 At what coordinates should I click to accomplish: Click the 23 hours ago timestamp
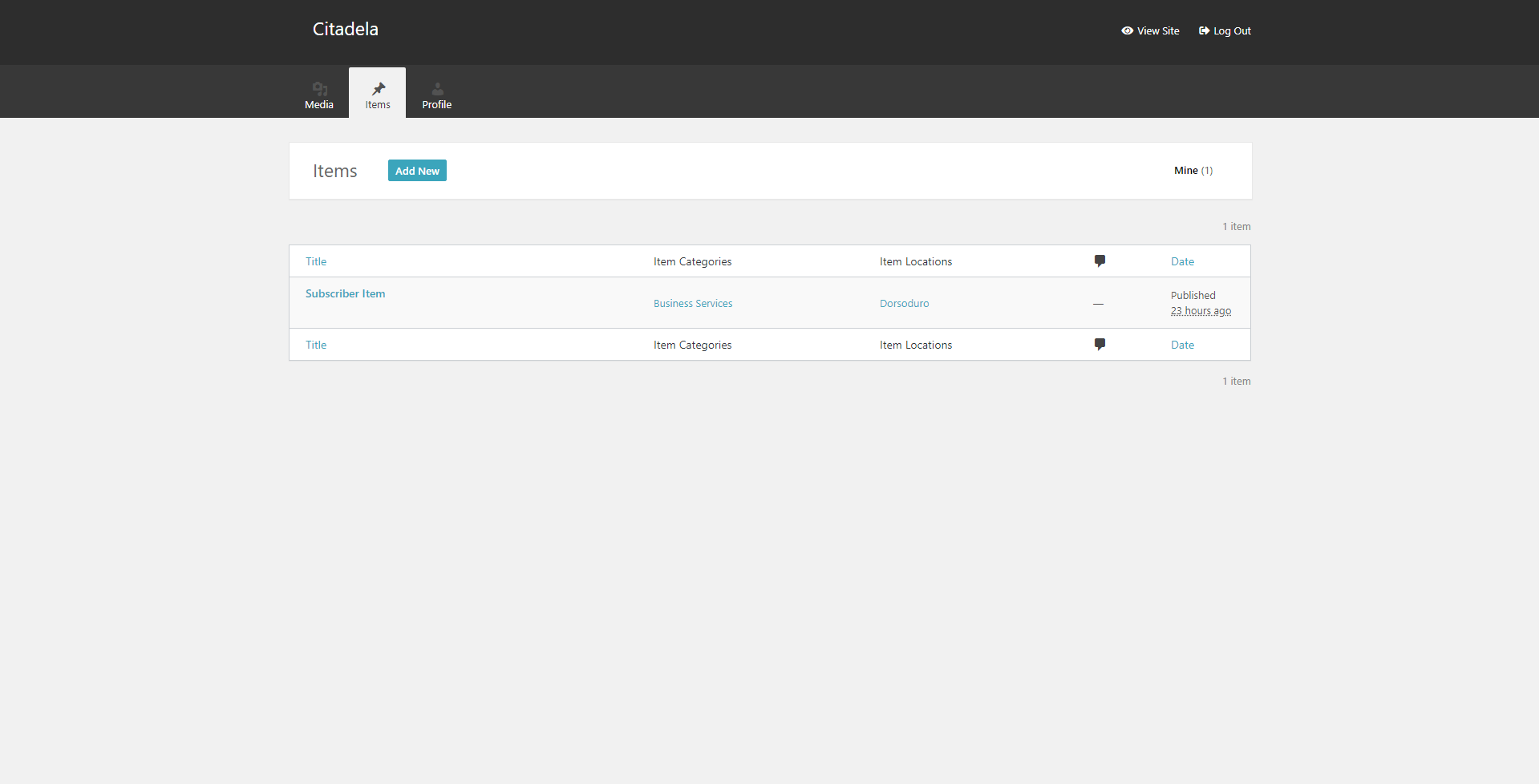click(x=1201, y=311)
